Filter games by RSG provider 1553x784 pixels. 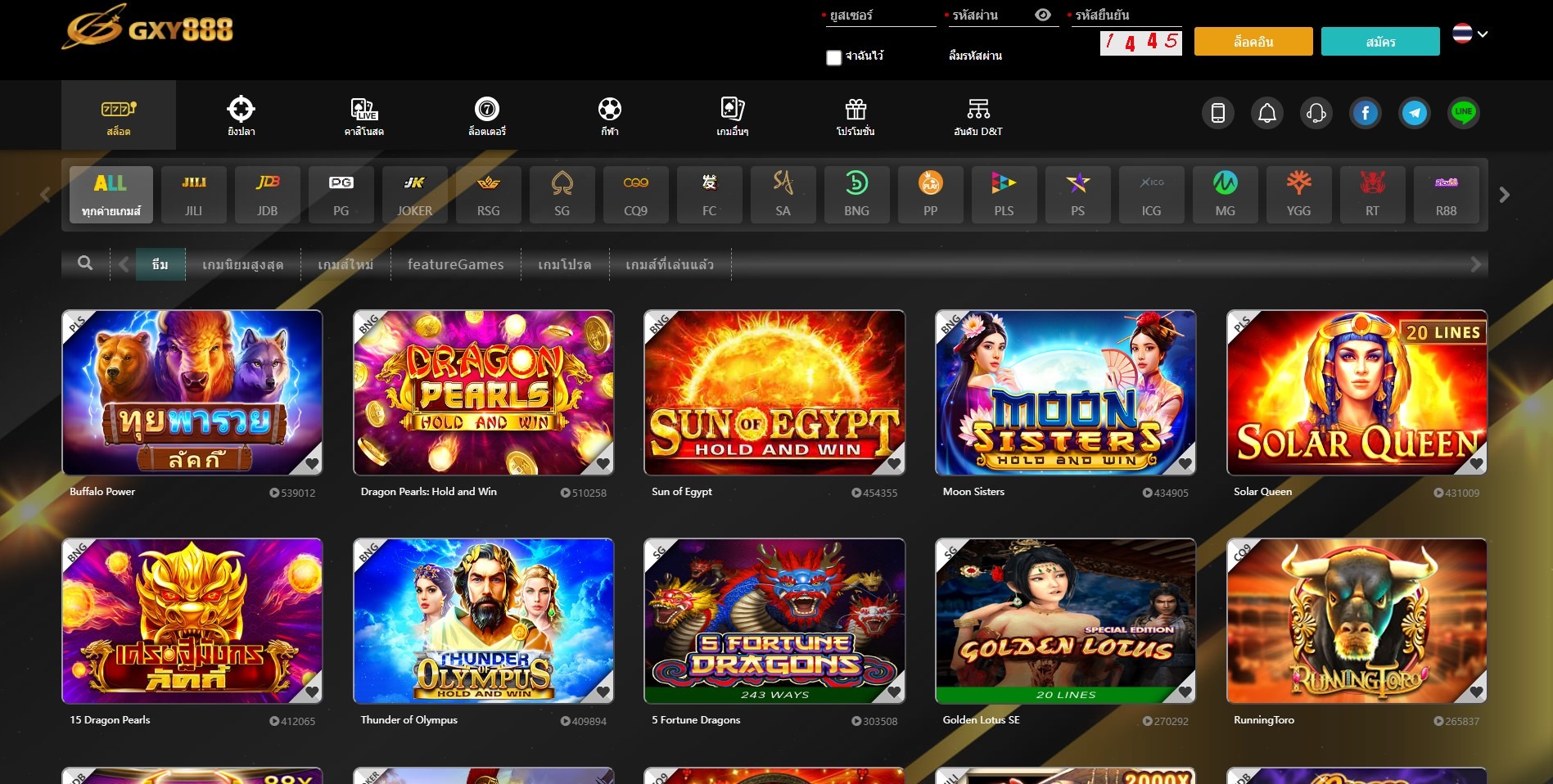[489, 195]
